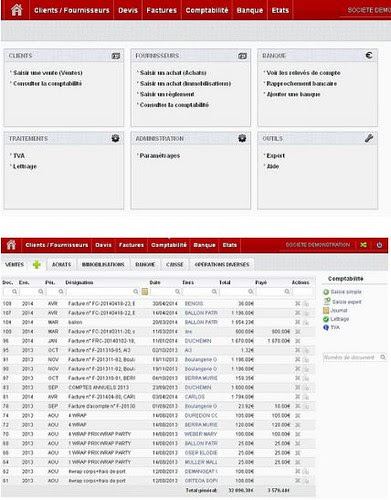Open Etats in the lower red menu bar
The image size is (391, 500).
click(x=230, y=245)
